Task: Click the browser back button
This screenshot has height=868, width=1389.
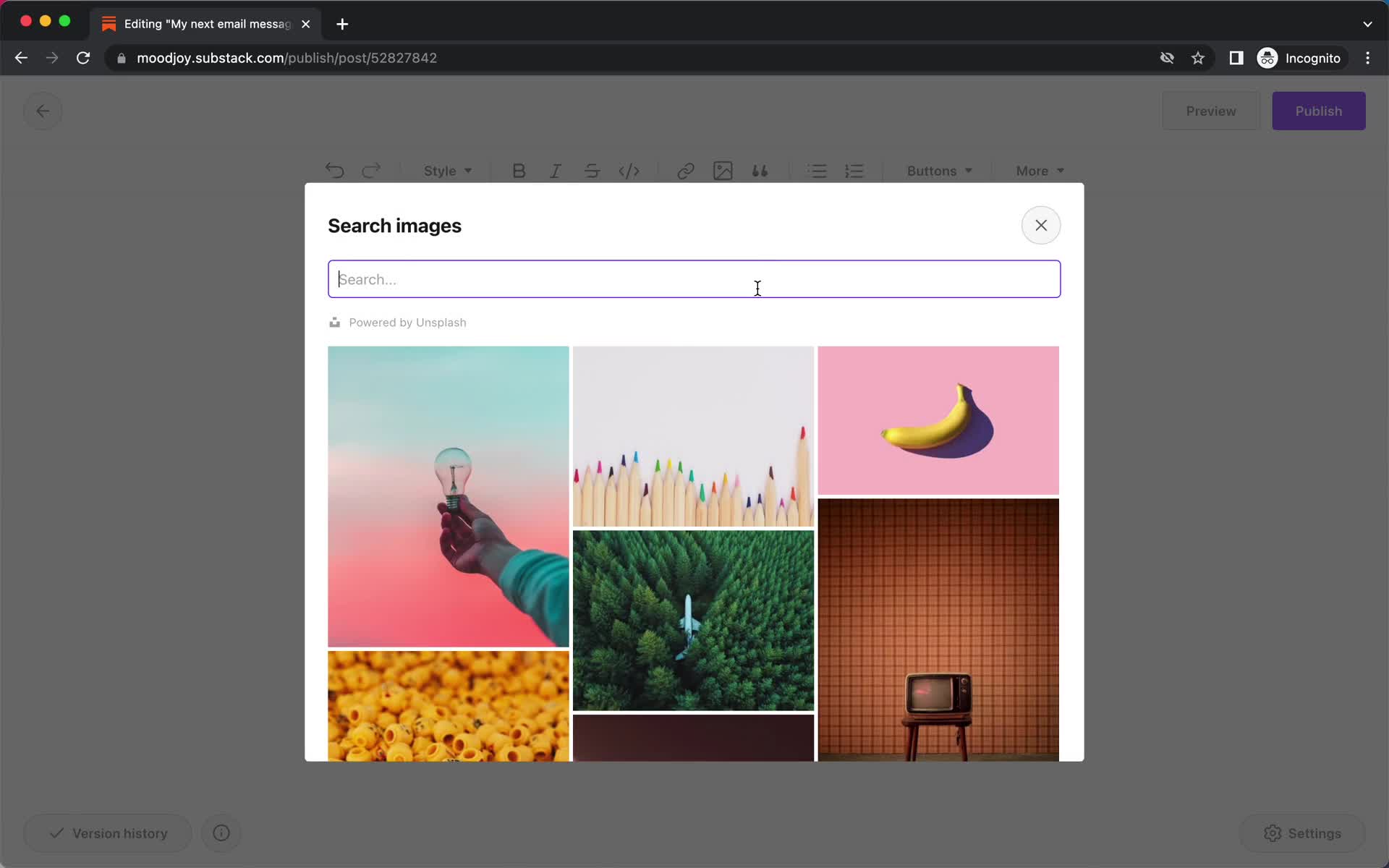Action: coord(21,58)
